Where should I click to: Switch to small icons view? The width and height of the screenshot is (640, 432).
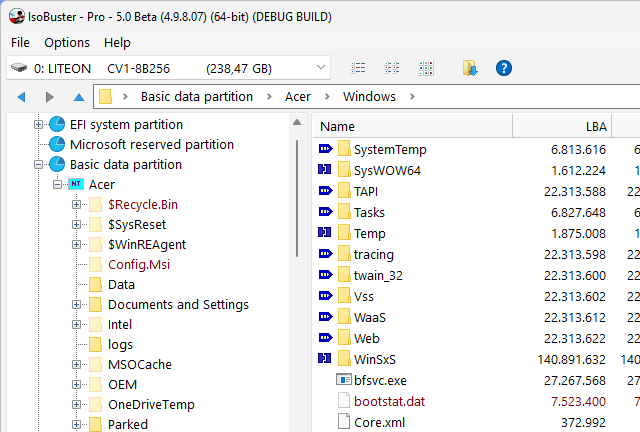pyautogui.click(x=392, y=68)
